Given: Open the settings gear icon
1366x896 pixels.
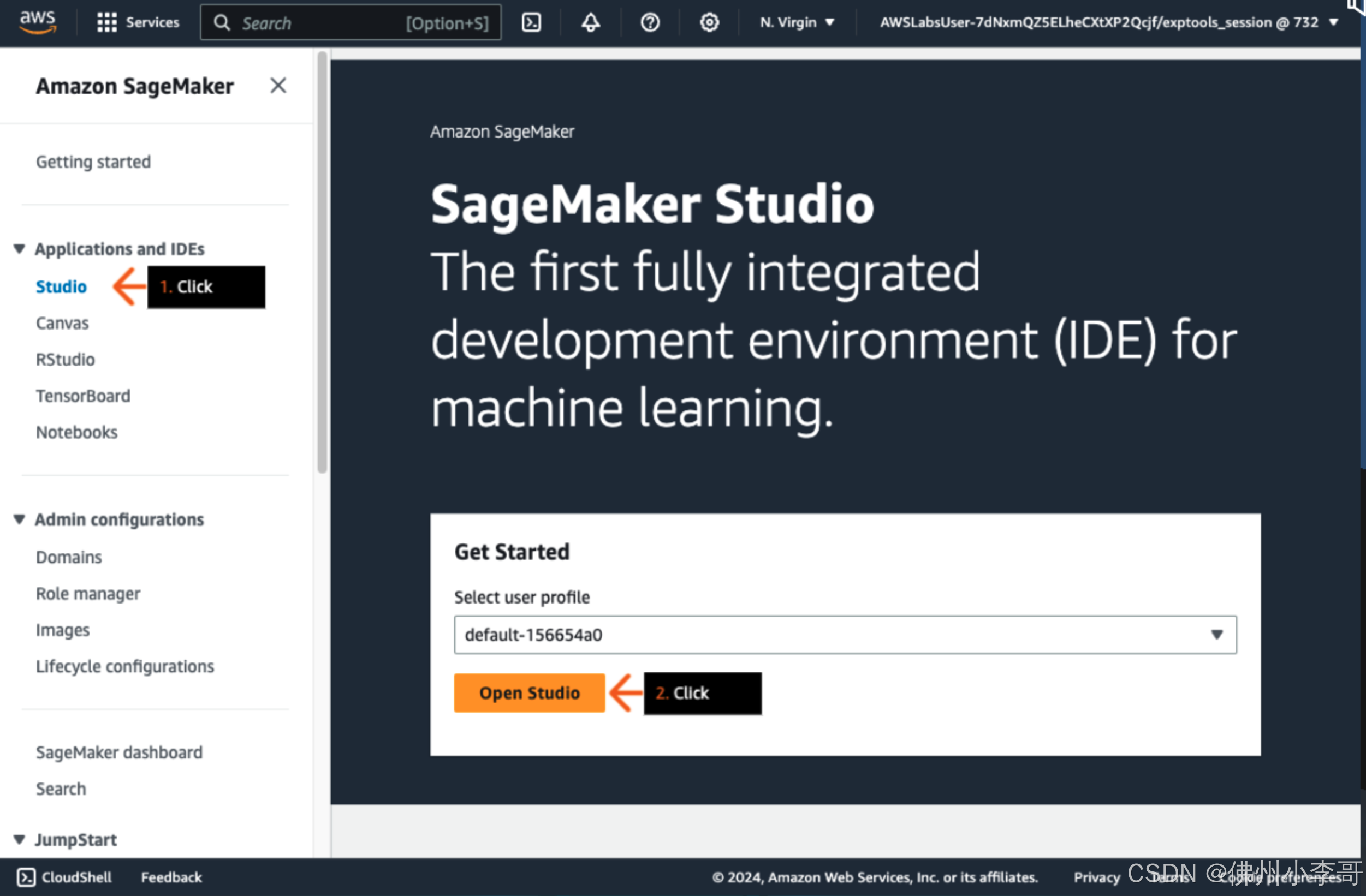Looking at the screenshot, I should (709, 22).
